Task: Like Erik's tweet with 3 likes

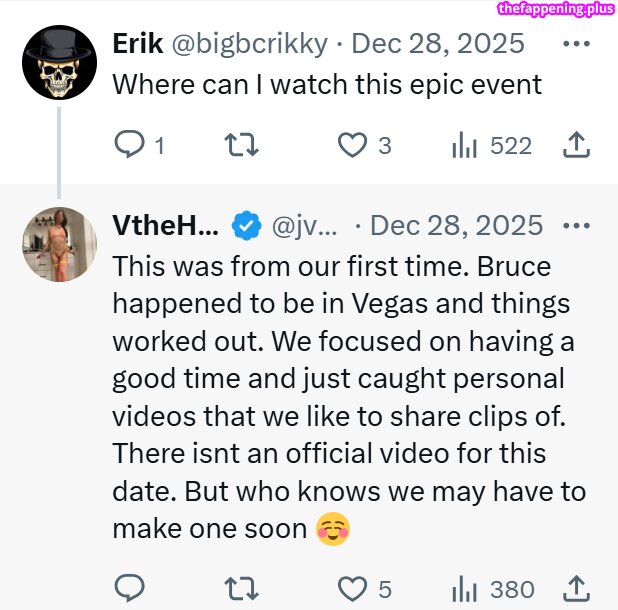Action: point(352,146)
